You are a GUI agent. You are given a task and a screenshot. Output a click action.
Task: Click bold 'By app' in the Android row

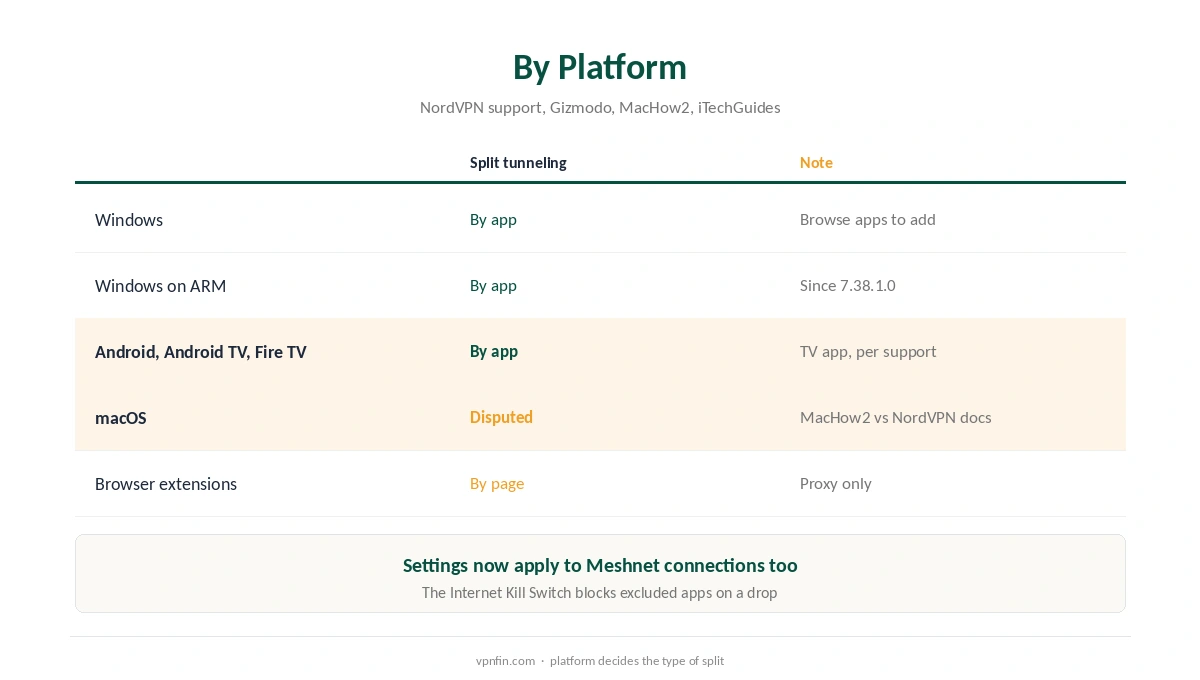click(x=494, y=351)
